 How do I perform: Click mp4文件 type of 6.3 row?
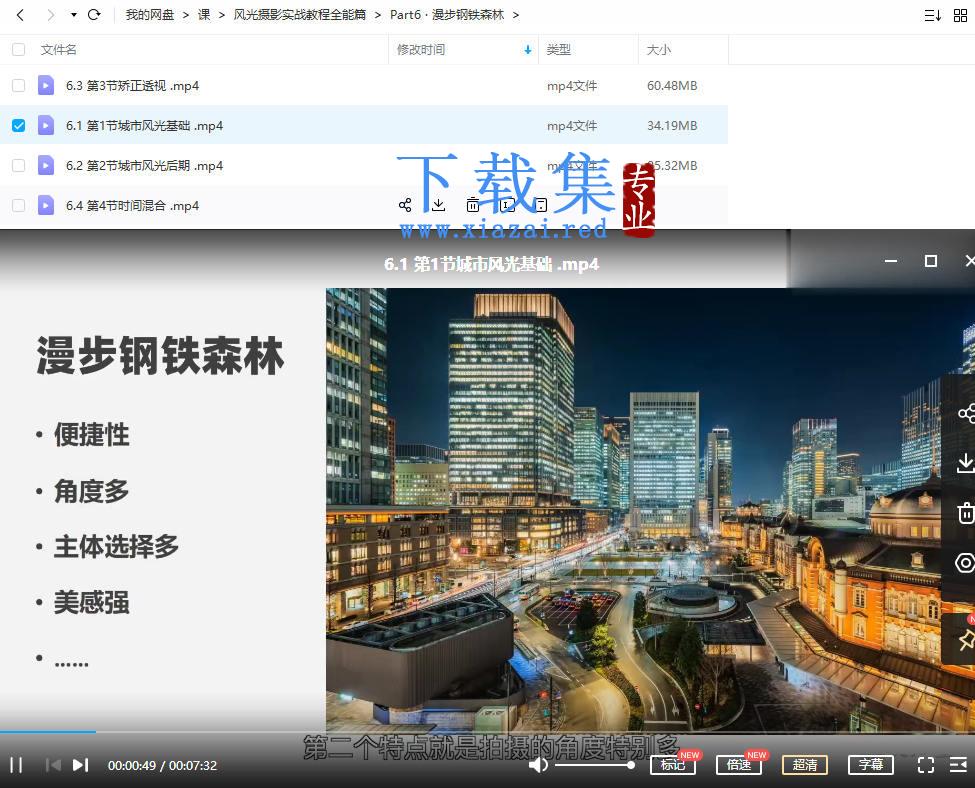572,86
